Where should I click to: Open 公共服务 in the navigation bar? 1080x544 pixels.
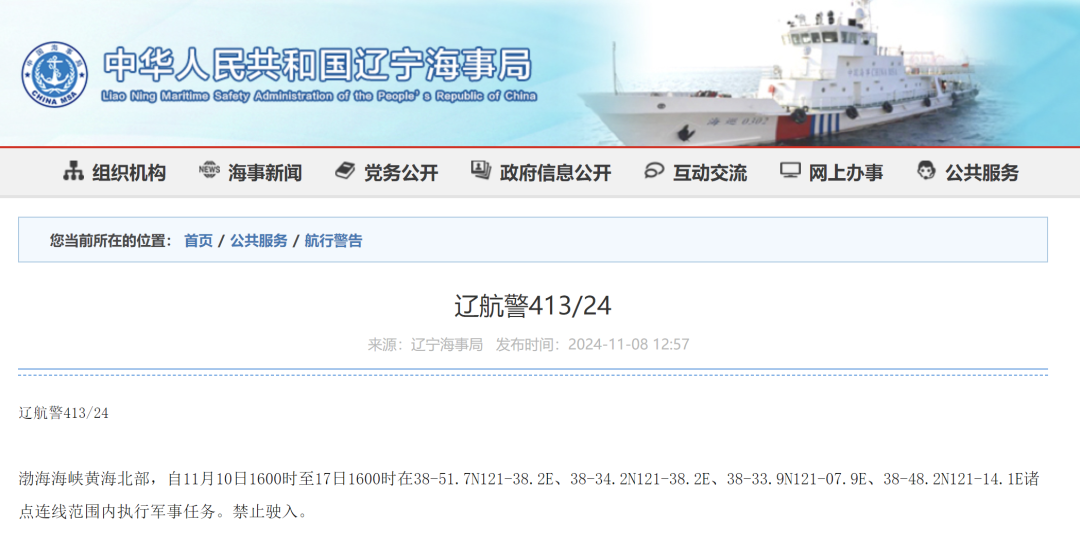point(982,173)
